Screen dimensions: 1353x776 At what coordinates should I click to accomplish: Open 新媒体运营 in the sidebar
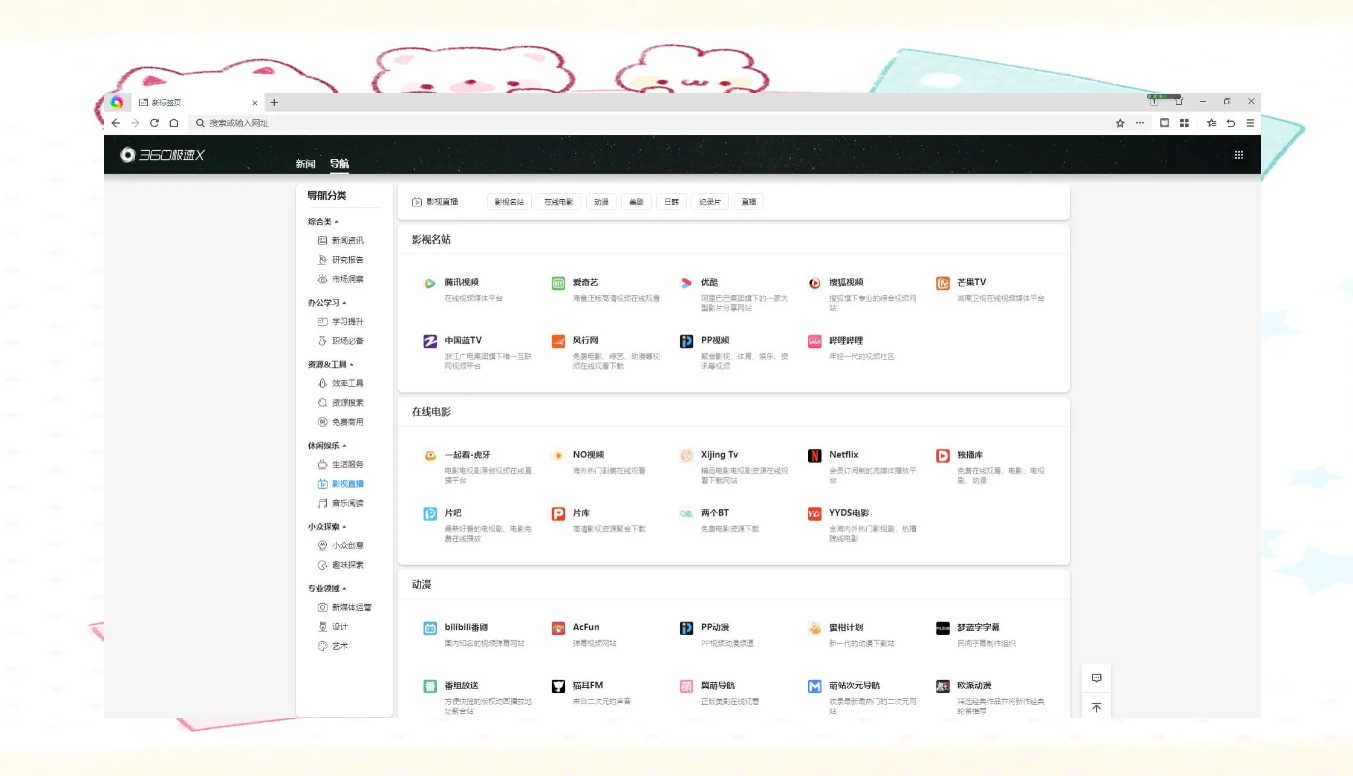(x=344, y=607)
